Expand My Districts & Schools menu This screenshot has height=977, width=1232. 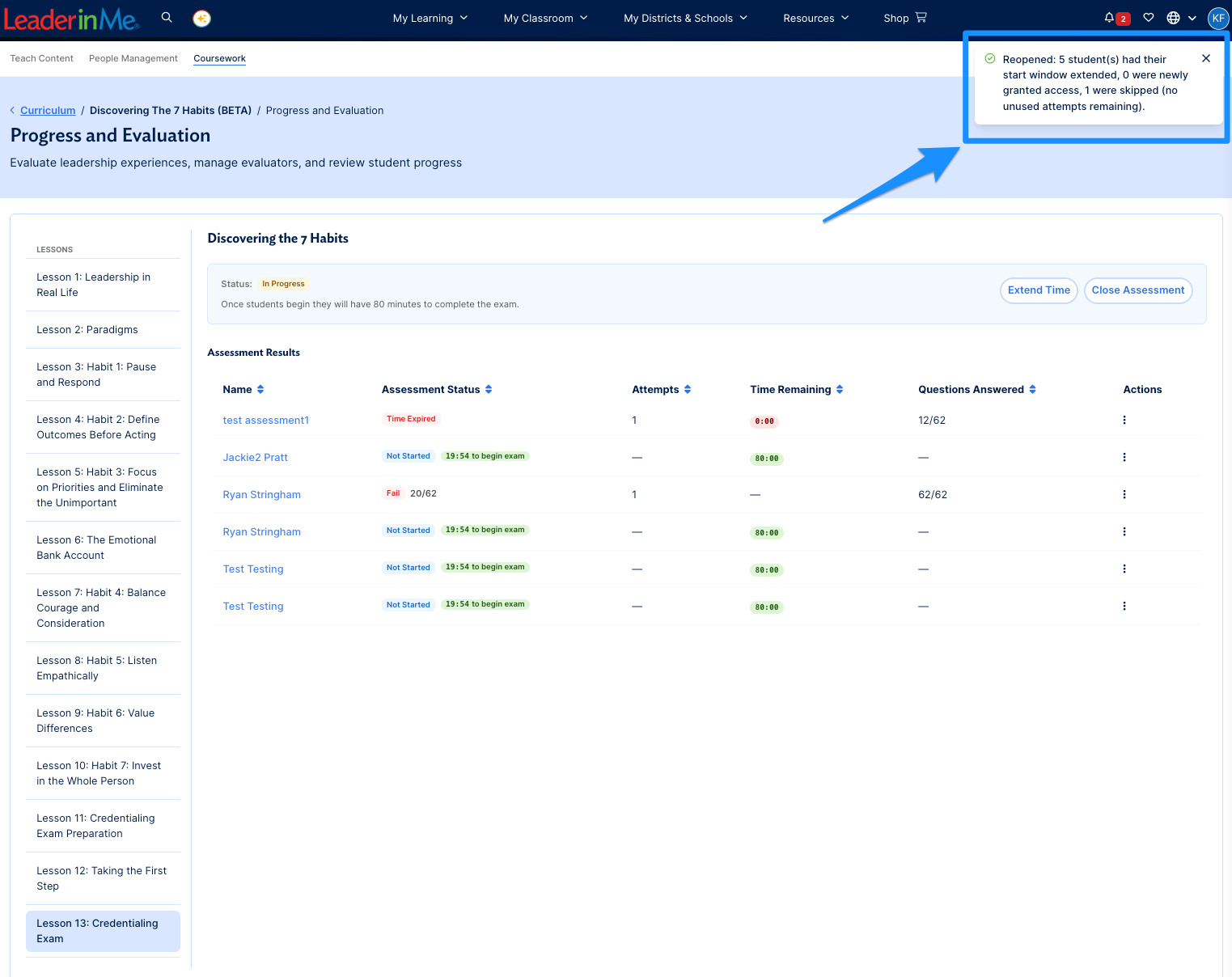(x=685, y=18)
